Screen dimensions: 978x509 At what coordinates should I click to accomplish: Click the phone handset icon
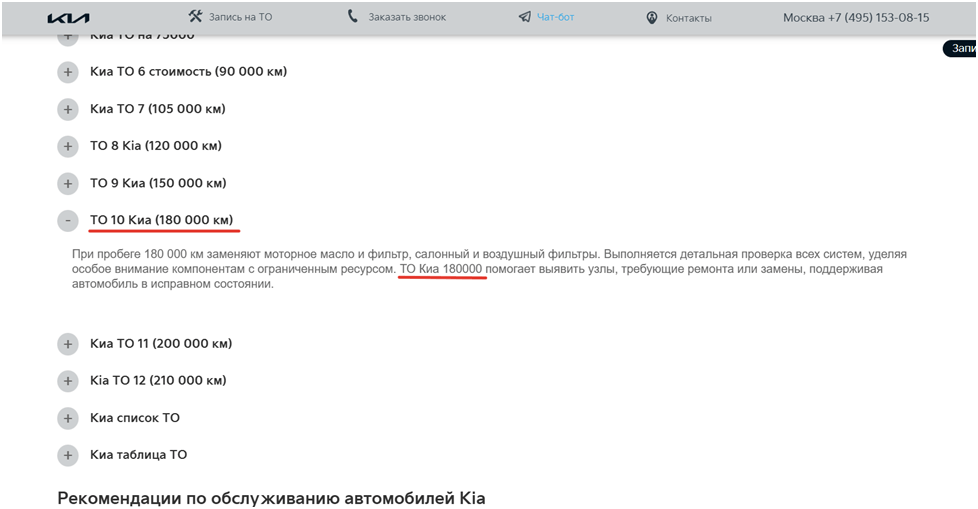point(352,16)
